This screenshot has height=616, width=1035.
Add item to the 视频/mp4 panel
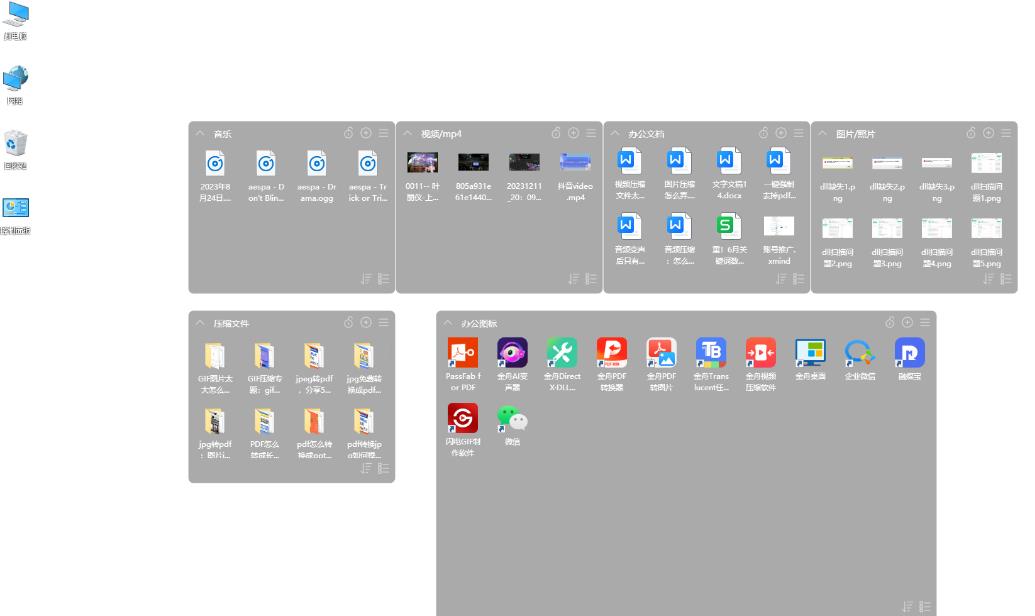pyautogui.click(x=574, y=133)
